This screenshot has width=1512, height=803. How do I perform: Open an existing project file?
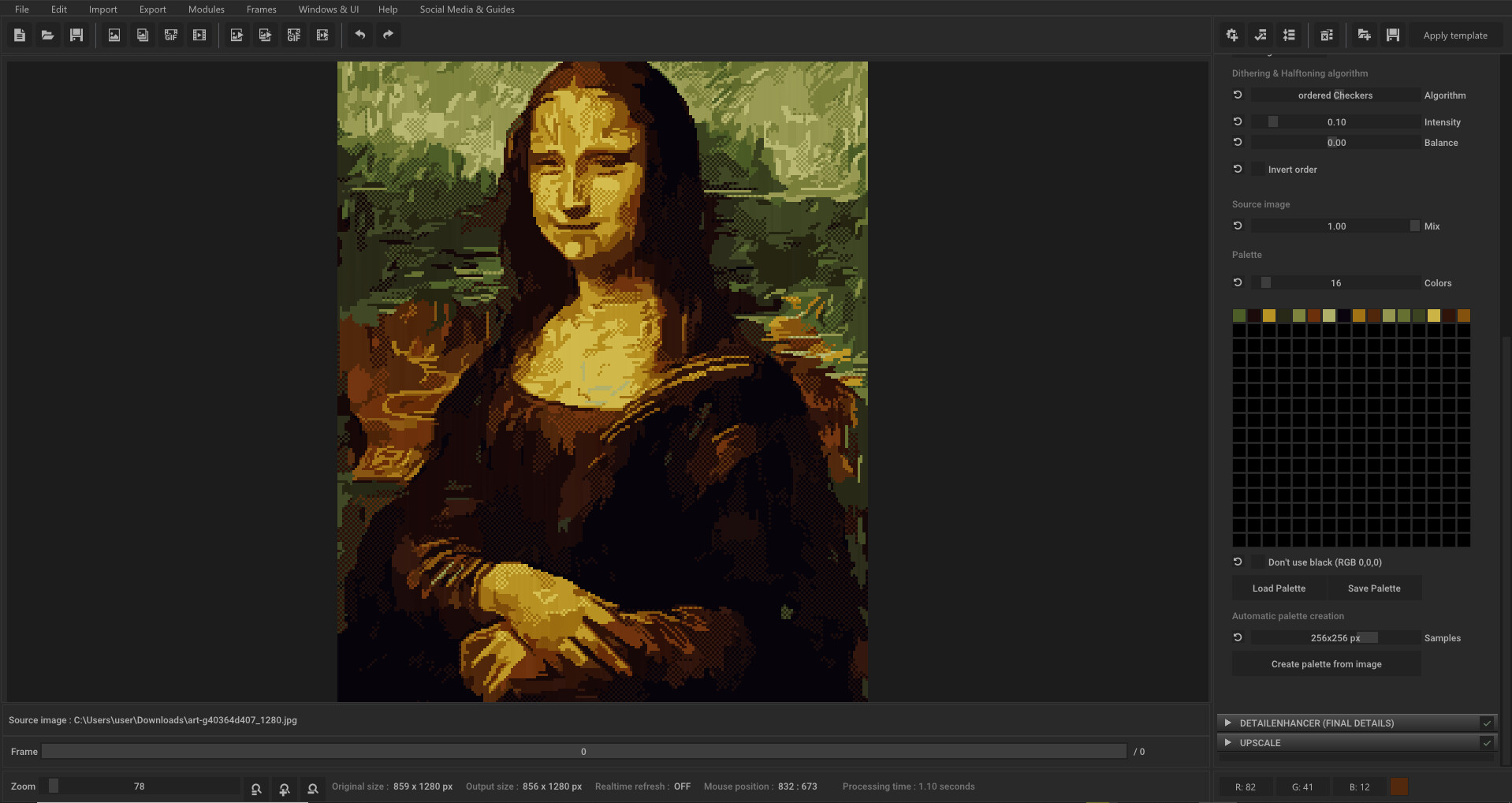coord(47,35)
